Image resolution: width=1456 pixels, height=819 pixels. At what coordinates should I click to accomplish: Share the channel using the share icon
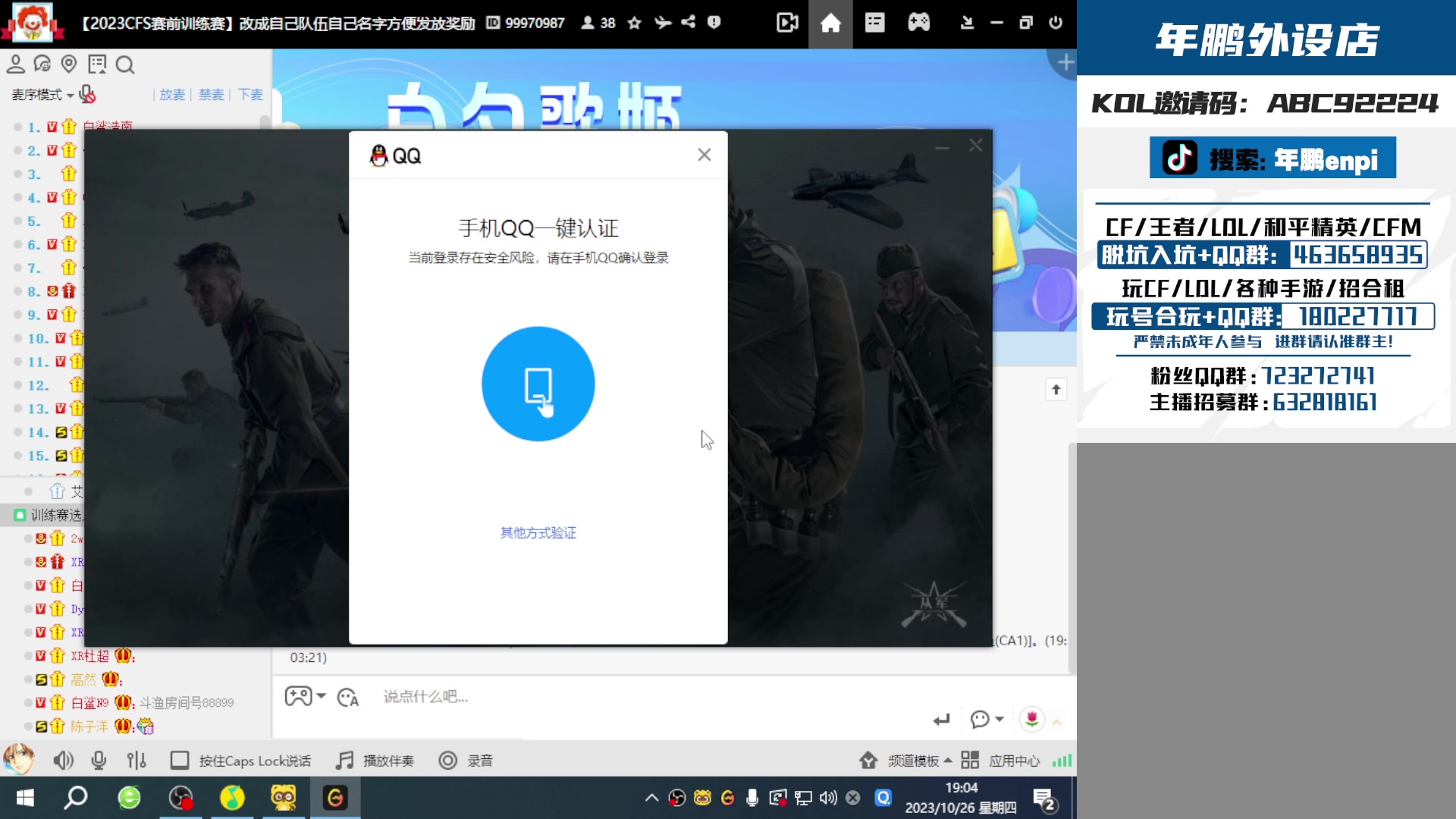click(689, 22)
